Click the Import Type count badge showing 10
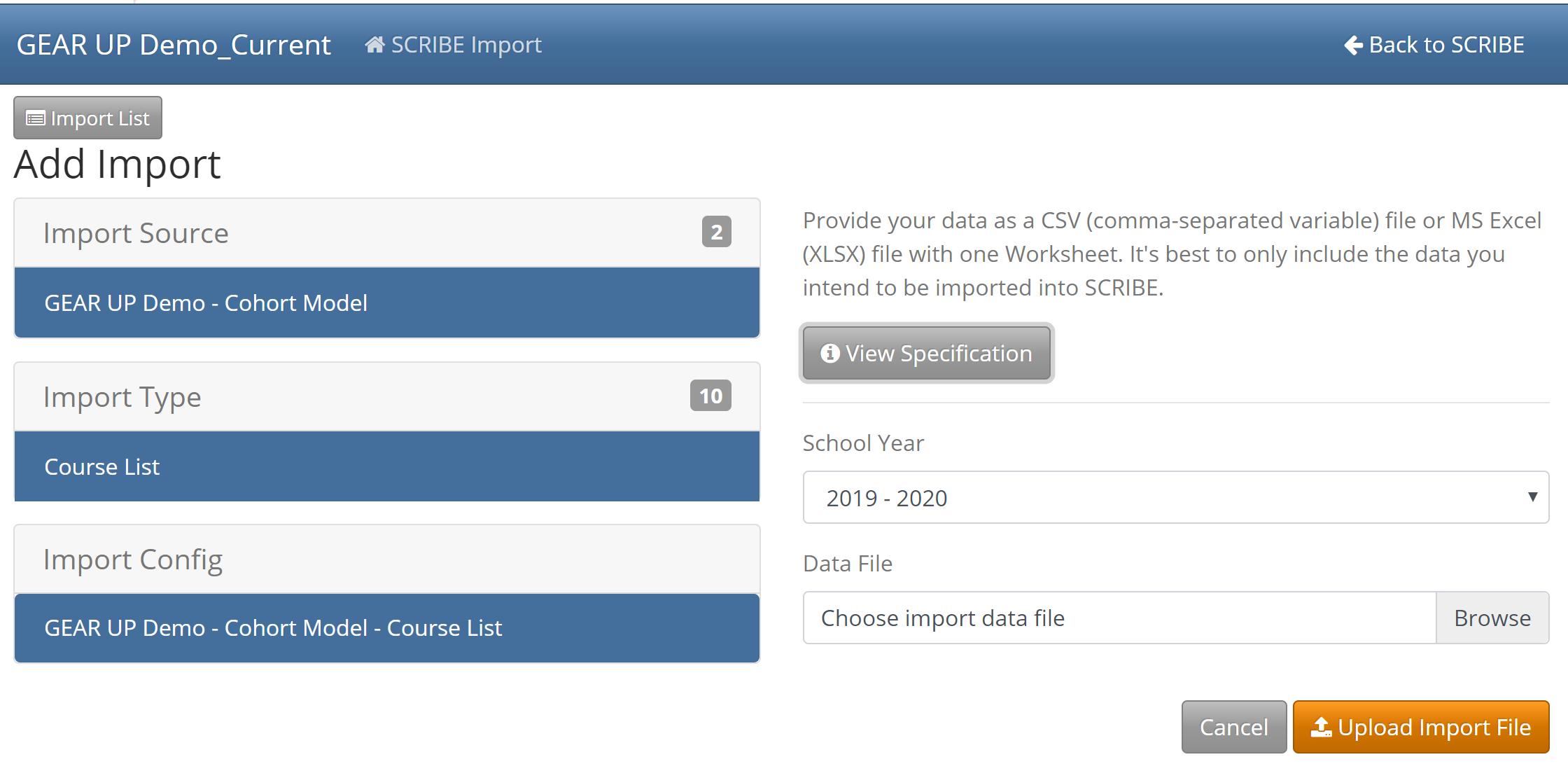Viewport: 1568px width, 771px height. (710, 396)
